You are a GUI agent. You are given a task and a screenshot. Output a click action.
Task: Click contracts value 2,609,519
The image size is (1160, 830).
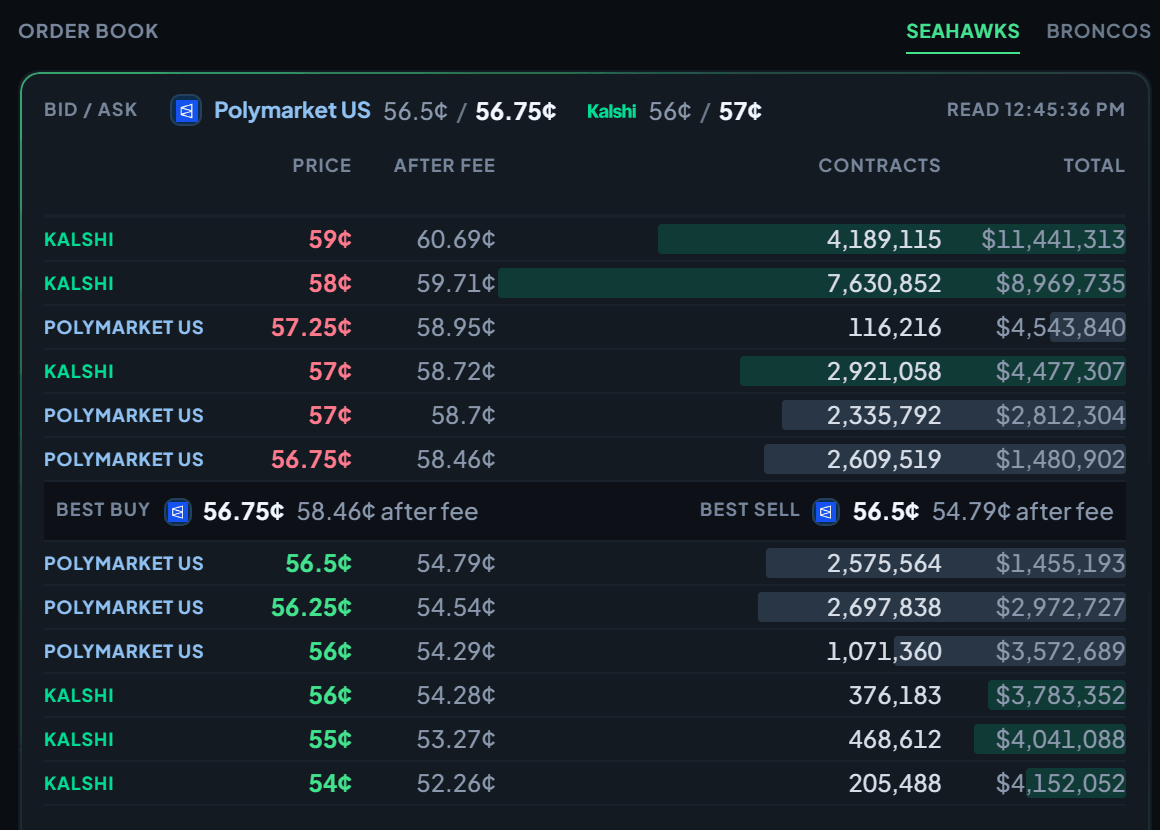[x=883, y=459]
